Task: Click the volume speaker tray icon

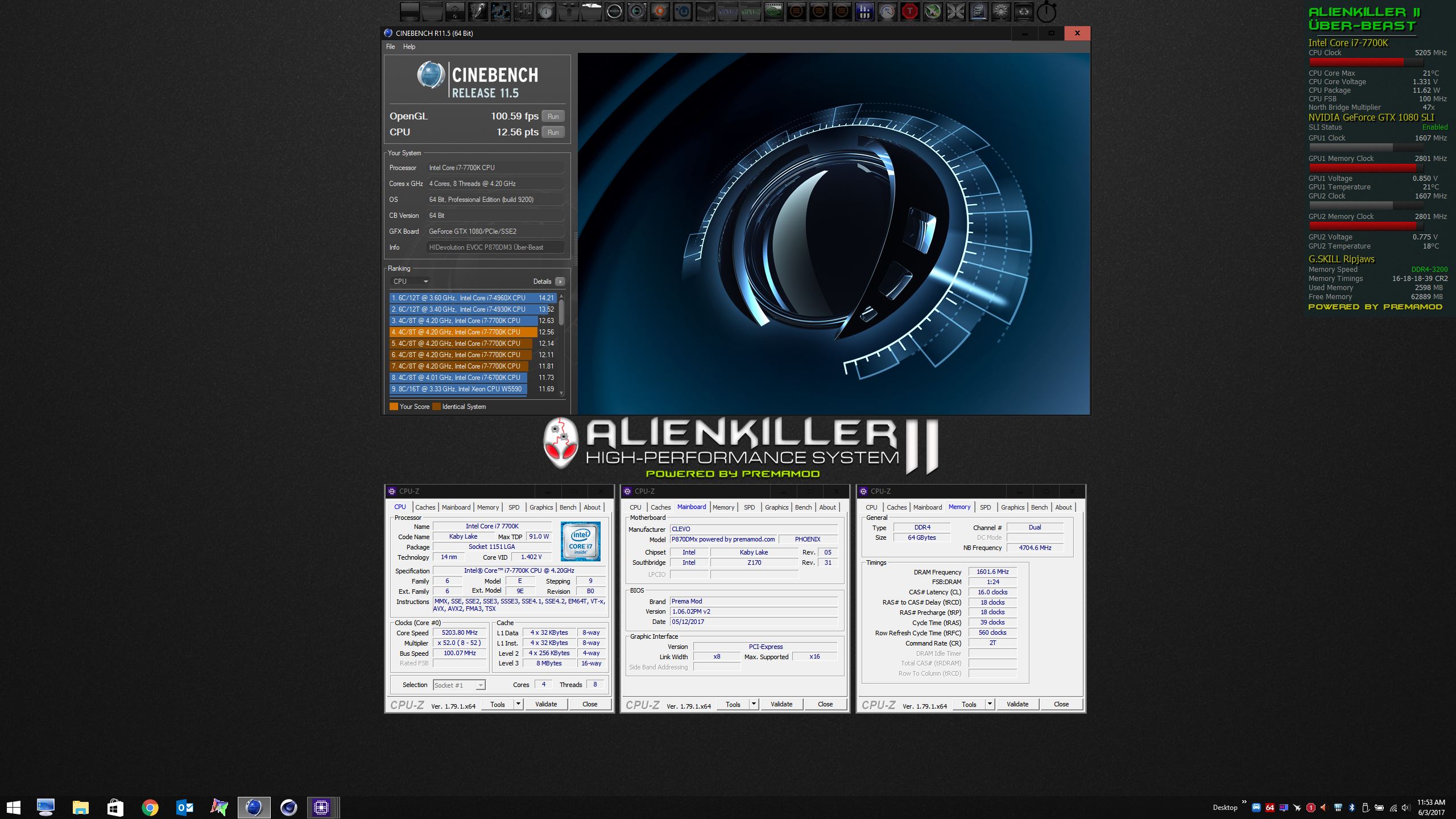Action: (1406, 808)
